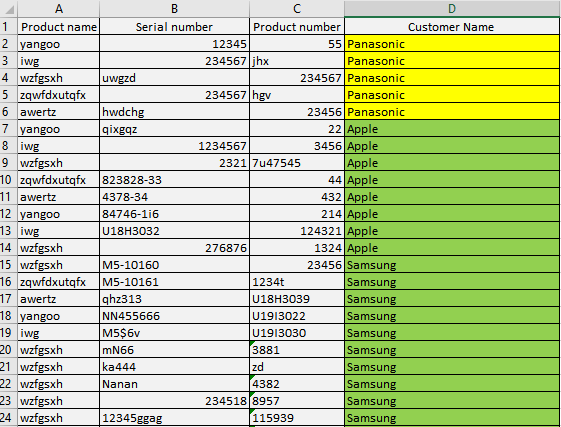The width and height of the screenshot is (561, 427).
Task: Select cell containing 'U19I3030'
Action: pos(297,333)
